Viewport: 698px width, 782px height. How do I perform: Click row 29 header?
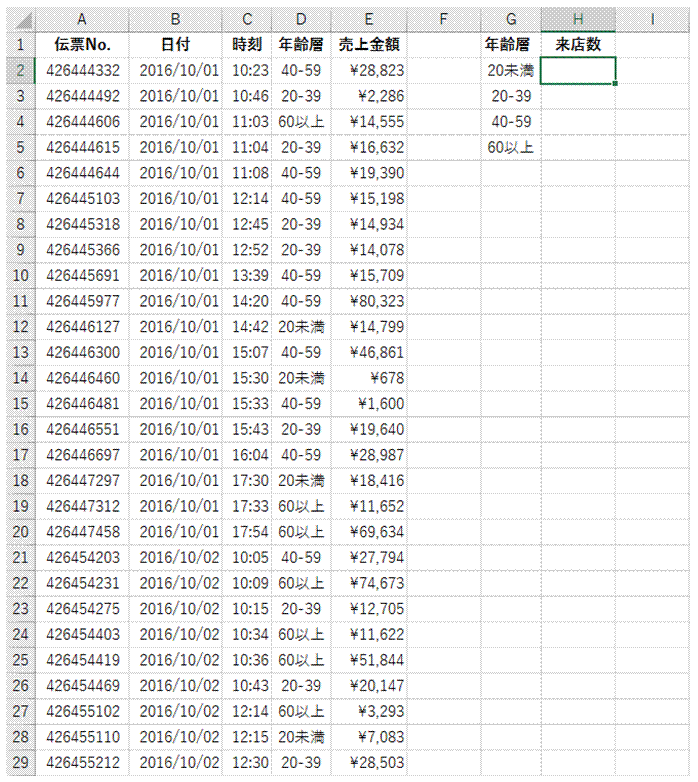point(21,763)
